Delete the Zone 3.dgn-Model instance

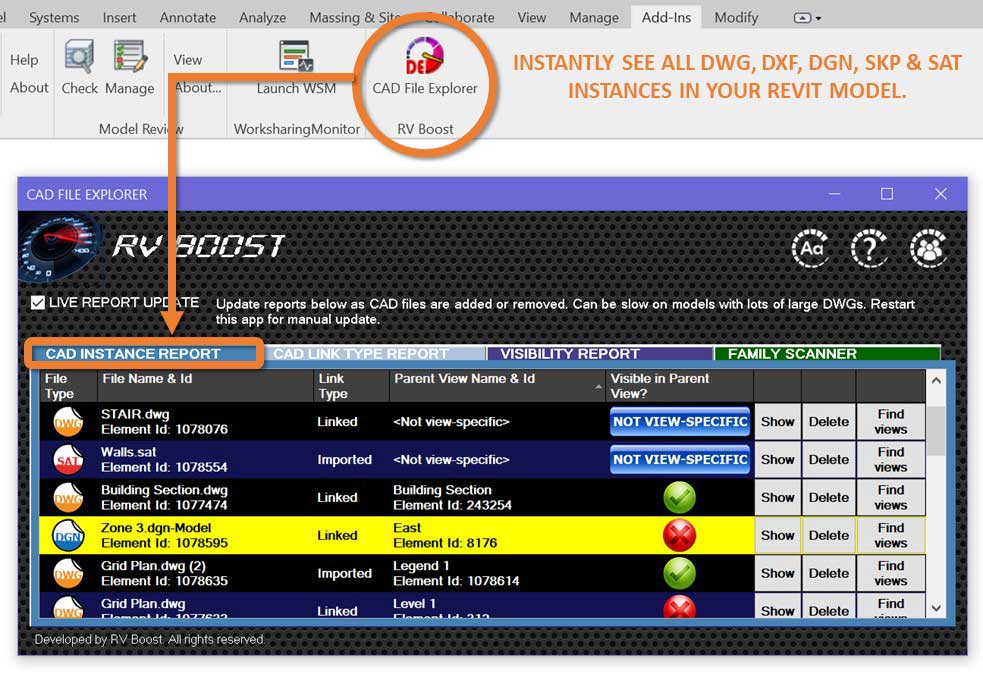(x=829, y=535)
